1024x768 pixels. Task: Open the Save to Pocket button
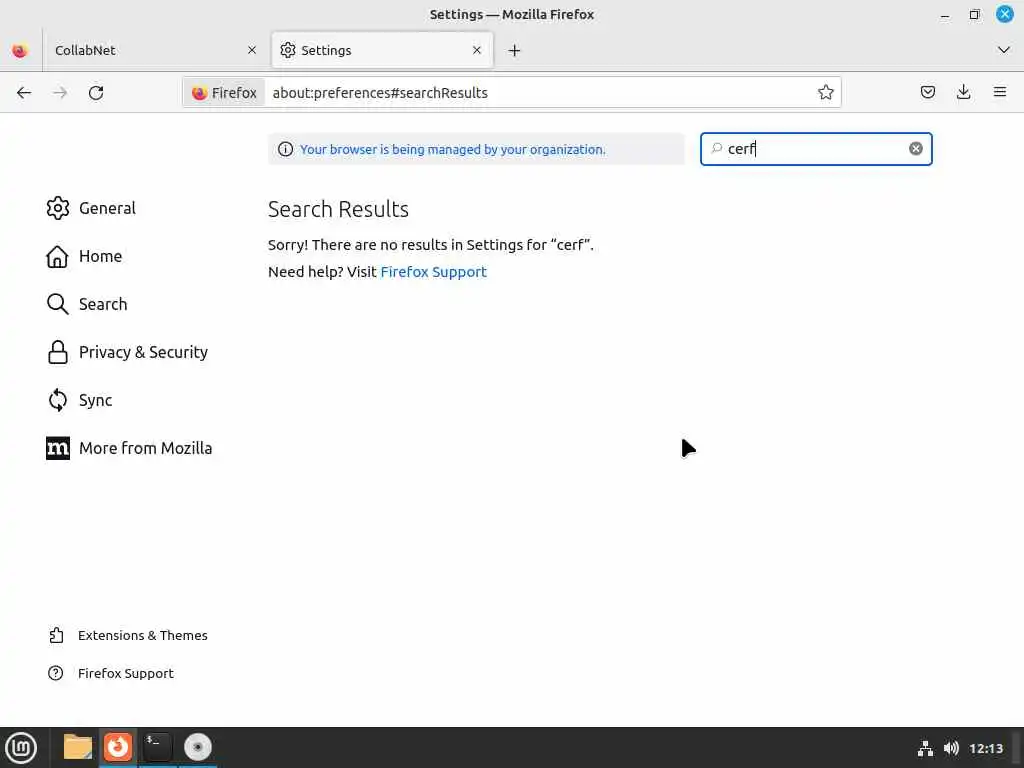click(x=927, y=92)
